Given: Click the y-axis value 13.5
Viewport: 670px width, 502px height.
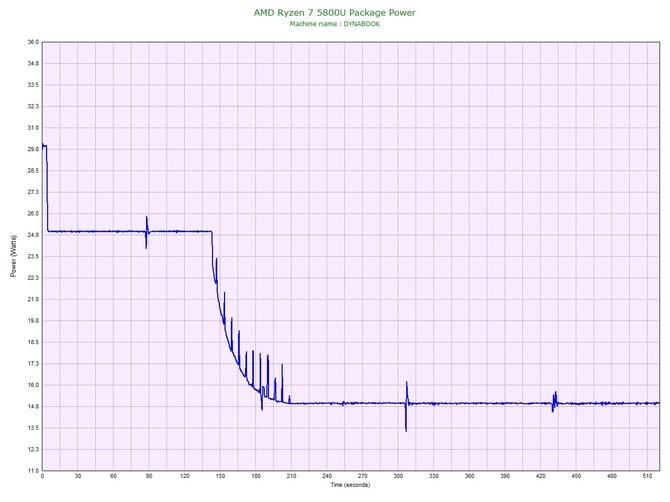Looking at the screenshot, I should click(33, 428).
